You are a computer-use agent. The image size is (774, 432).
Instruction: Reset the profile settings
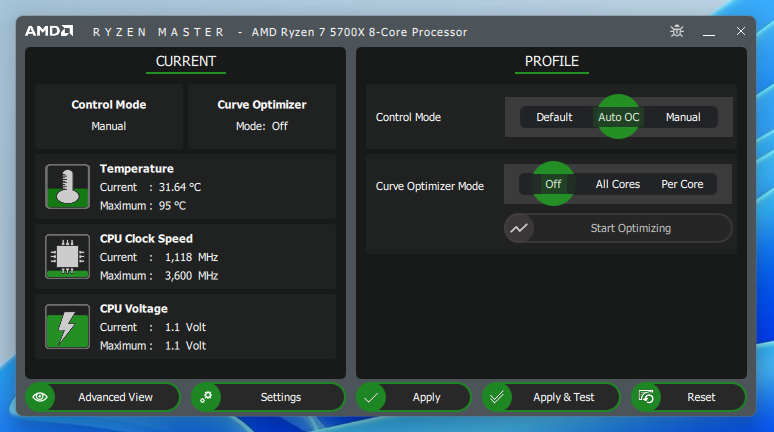click(689, 397)
